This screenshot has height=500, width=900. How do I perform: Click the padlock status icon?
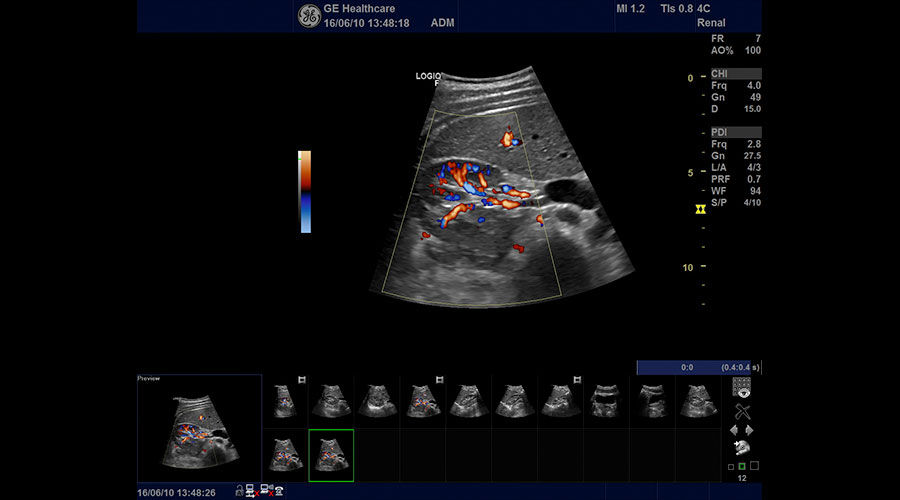pos(239,491)
